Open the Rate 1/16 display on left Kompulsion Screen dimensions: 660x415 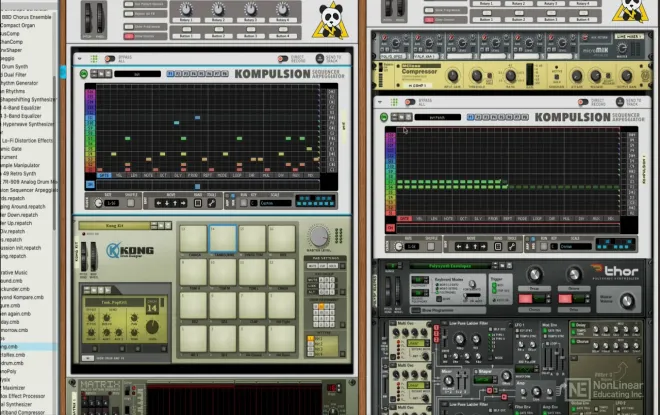tap(112, 203)
